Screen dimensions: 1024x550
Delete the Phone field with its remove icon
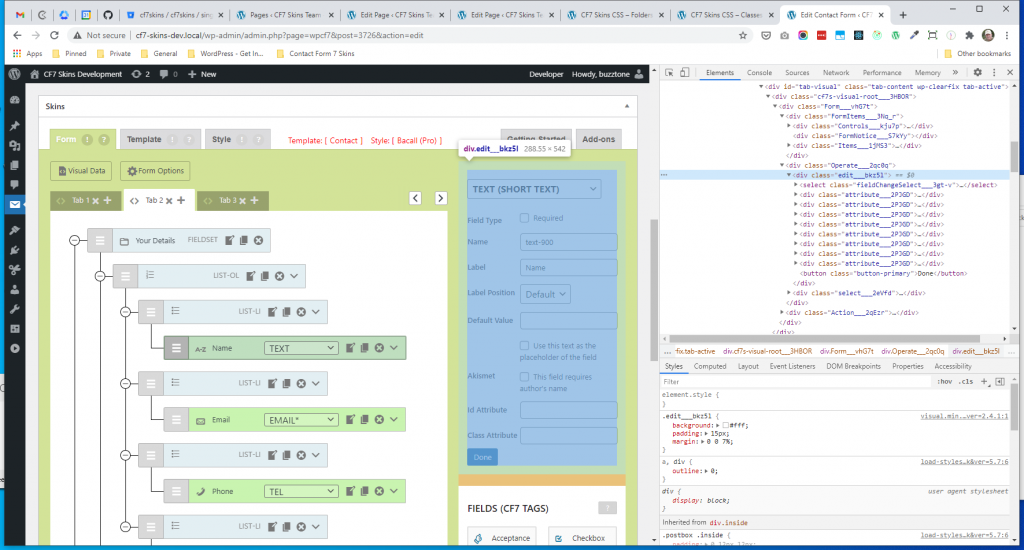click(x=379, y=491)
